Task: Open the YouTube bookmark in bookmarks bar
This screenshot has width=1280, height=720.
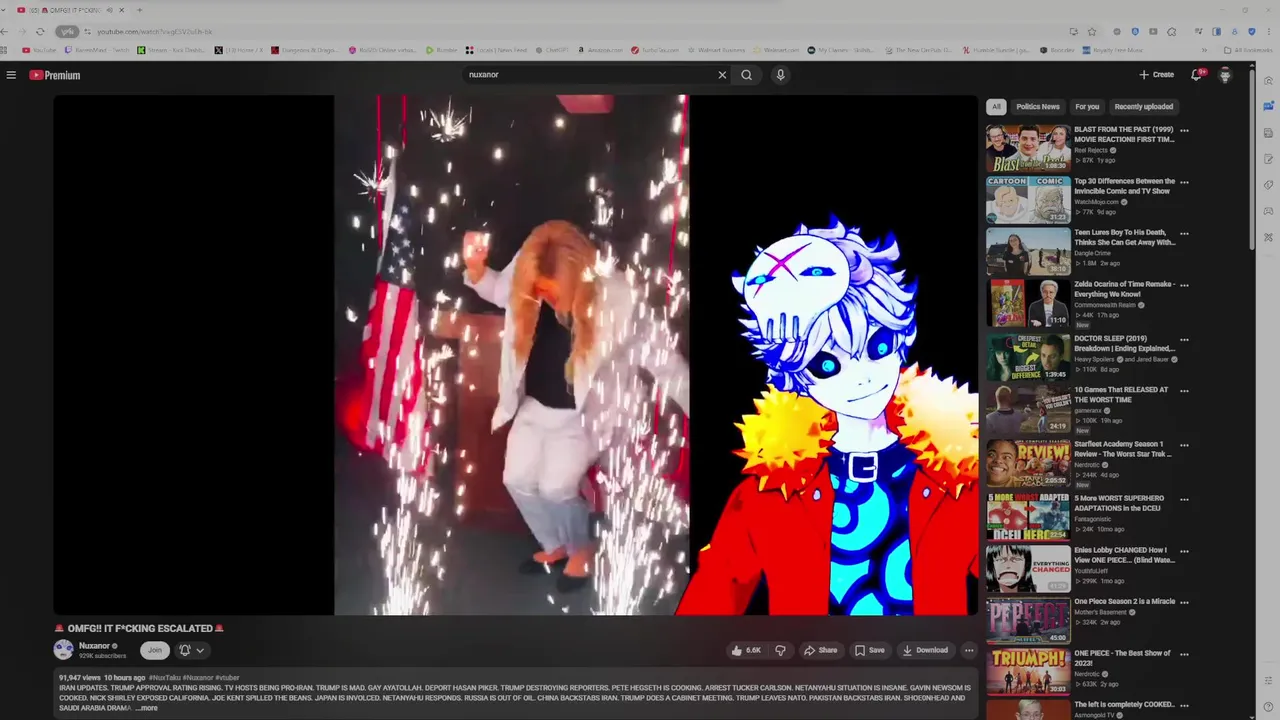Action: pyautogui.click(x=39, y=50)
